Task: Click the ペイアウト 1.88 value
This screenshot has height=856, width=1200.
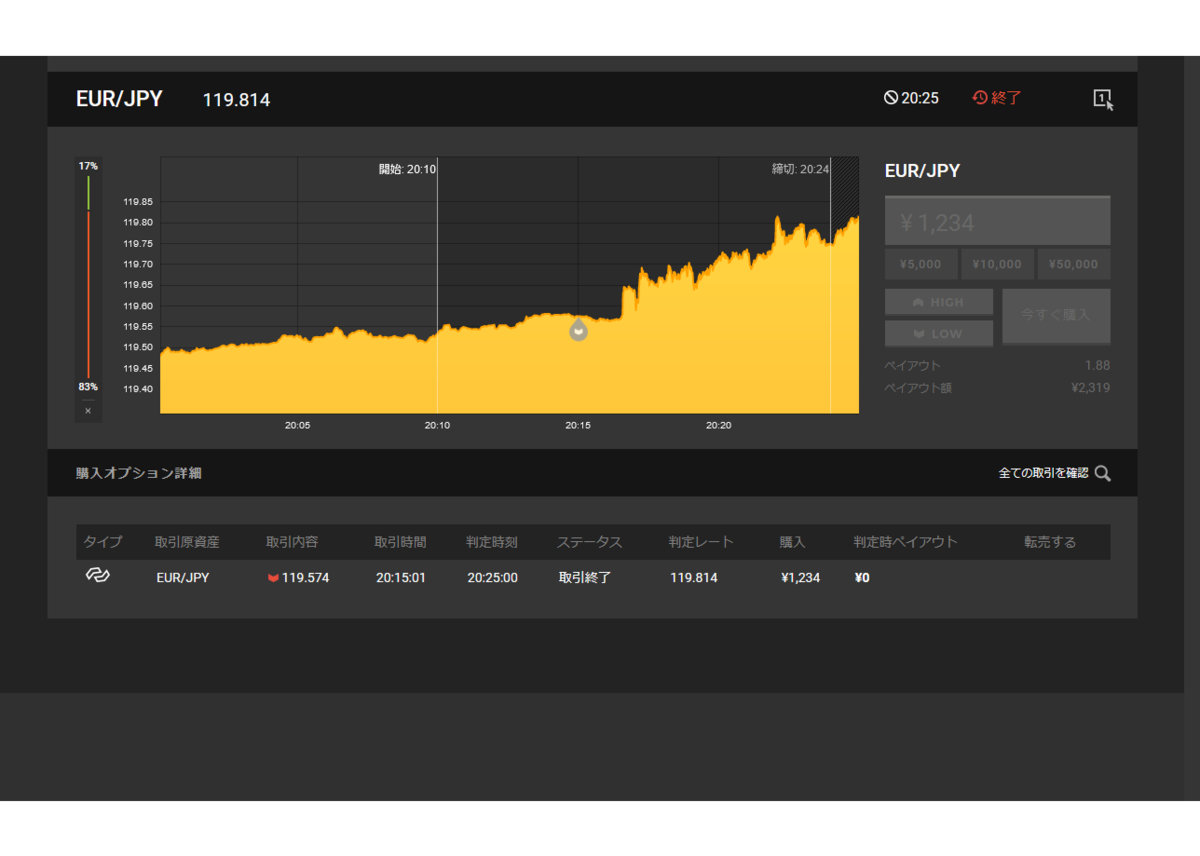Action: (x=1097, y=365)
